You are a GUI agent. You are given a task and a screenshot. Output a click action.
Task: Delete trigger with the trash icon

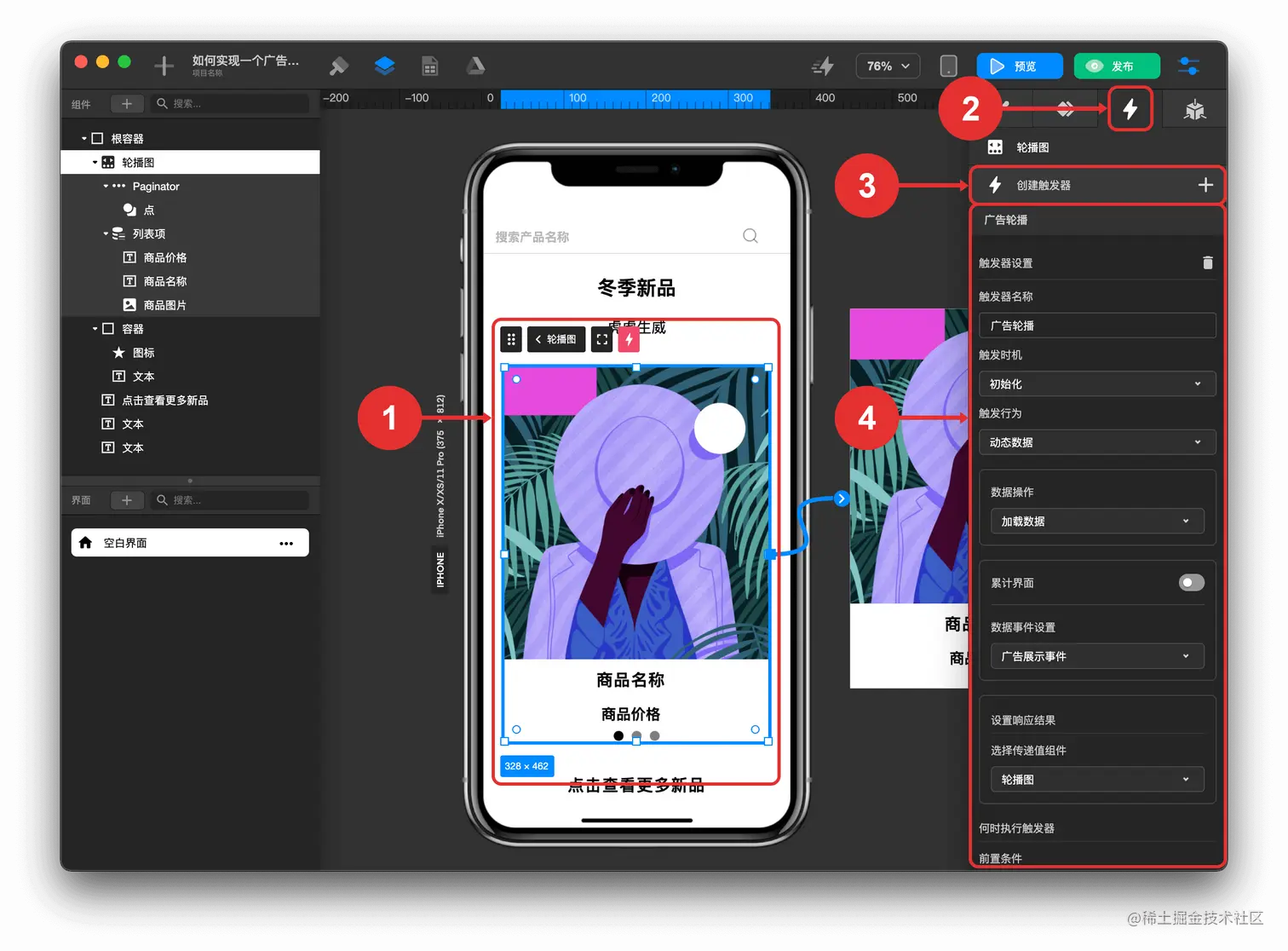click(x=1207, y=262)
